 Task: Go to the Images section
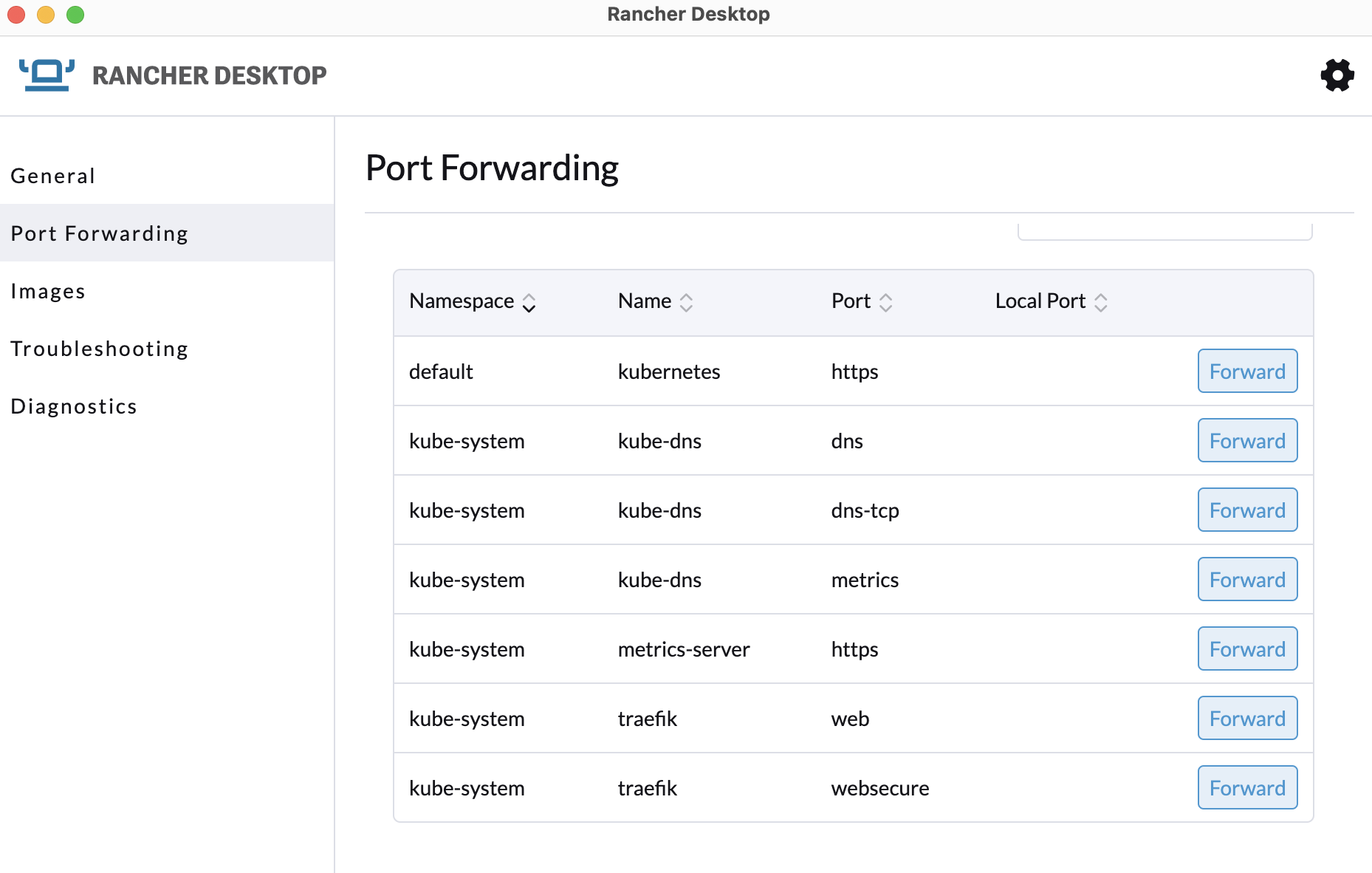tap(167, 291)
